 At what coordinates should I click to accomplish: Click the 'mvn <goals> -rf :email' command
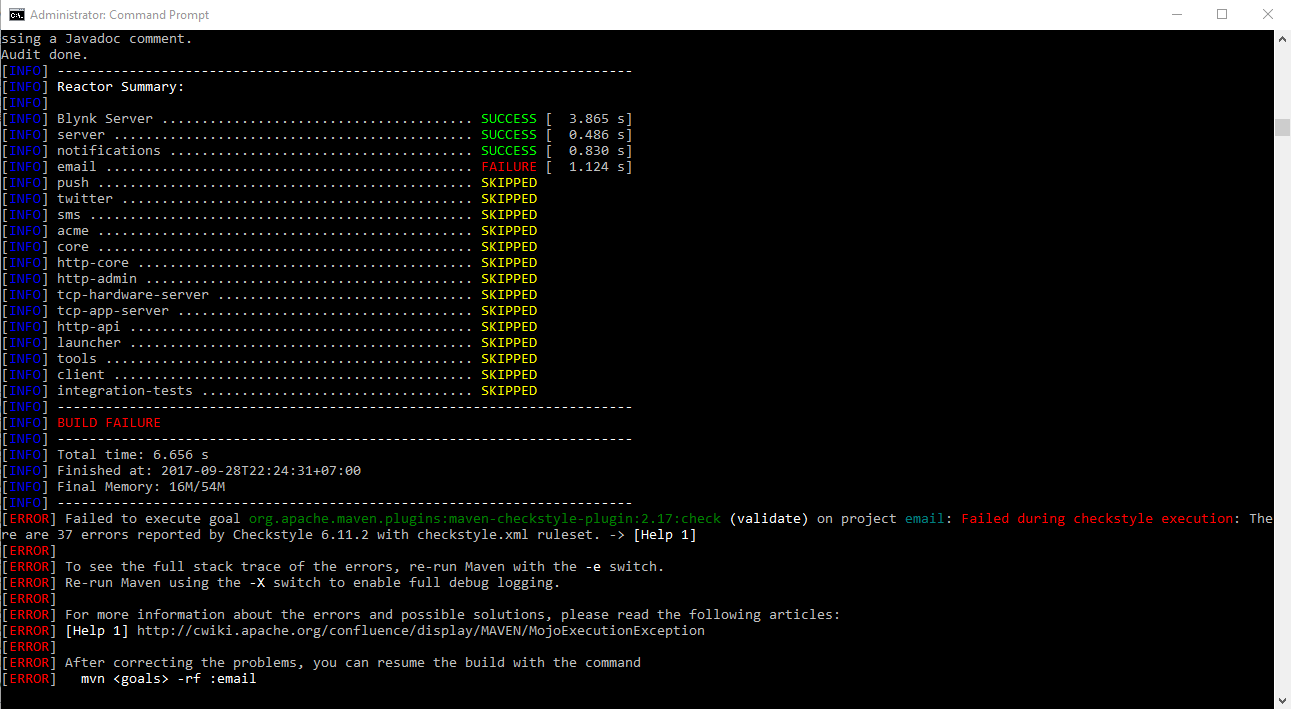169,679
